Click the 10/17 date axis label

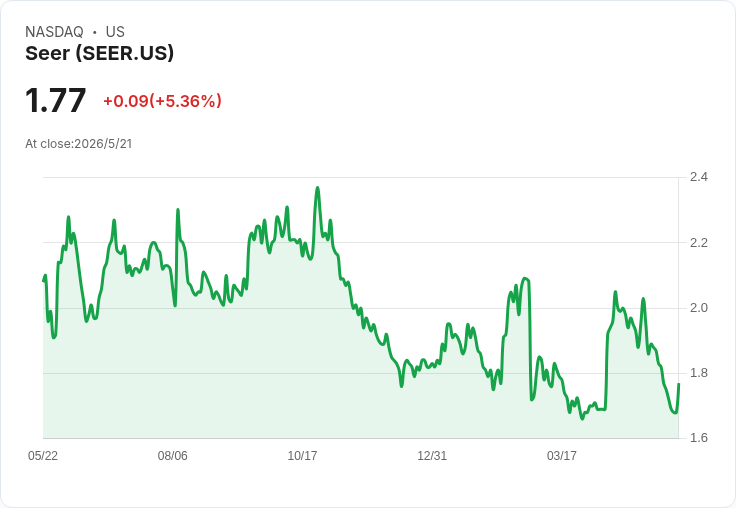pyautogui.click(x=302, y=455)
